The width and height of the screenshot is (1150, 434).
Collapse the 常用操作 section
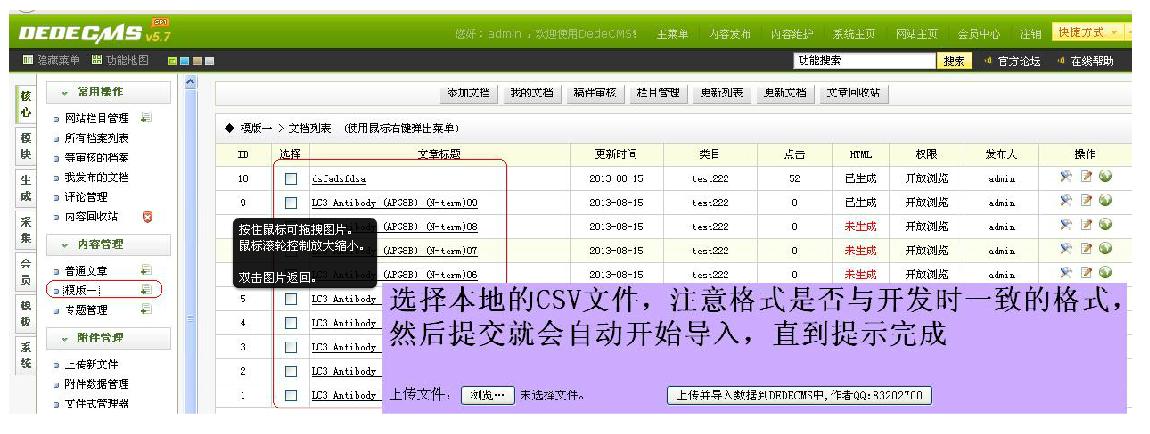pyautogui.click(x=66, y=92)
